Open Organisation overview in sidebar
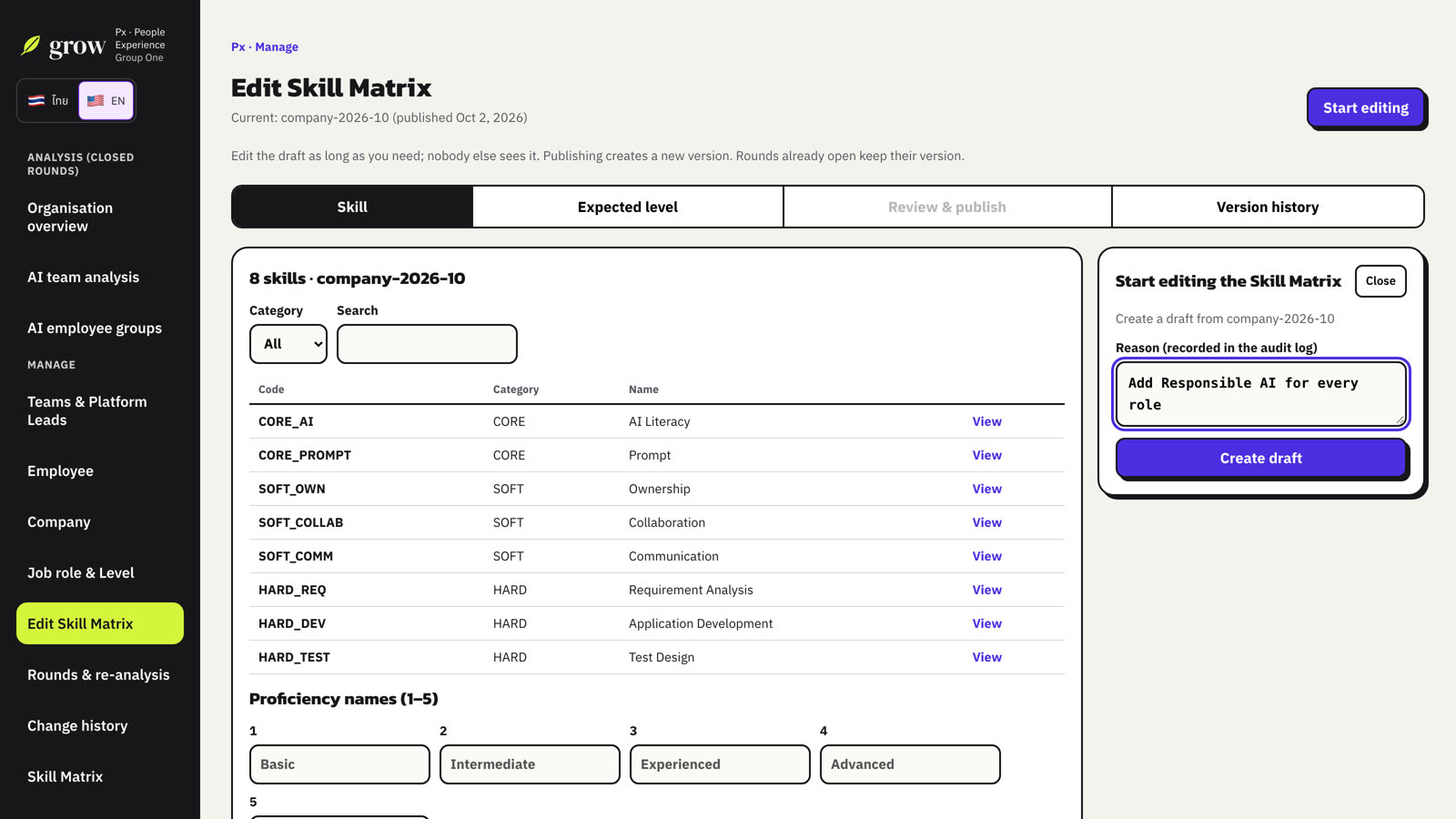Viewport: 1456px width, 819px height. click(x=100, y=217)
